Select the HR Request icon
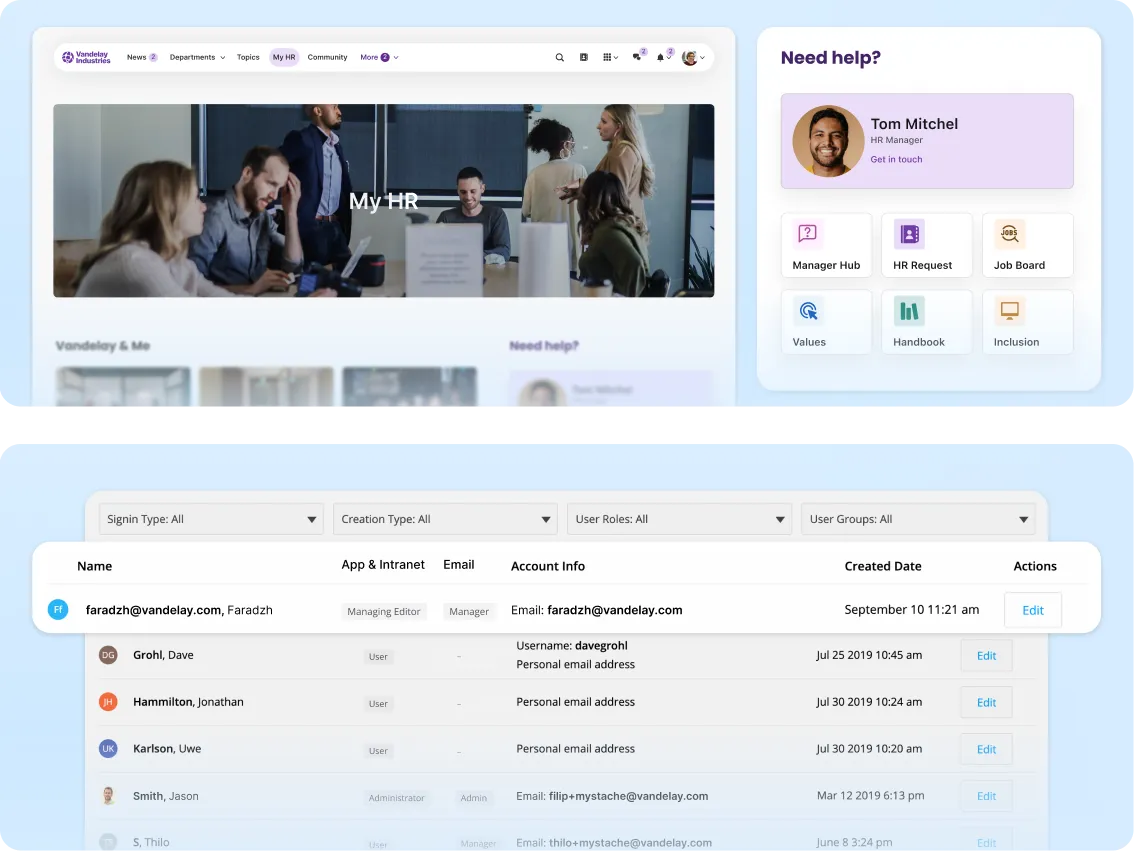 tap(911, 234)
